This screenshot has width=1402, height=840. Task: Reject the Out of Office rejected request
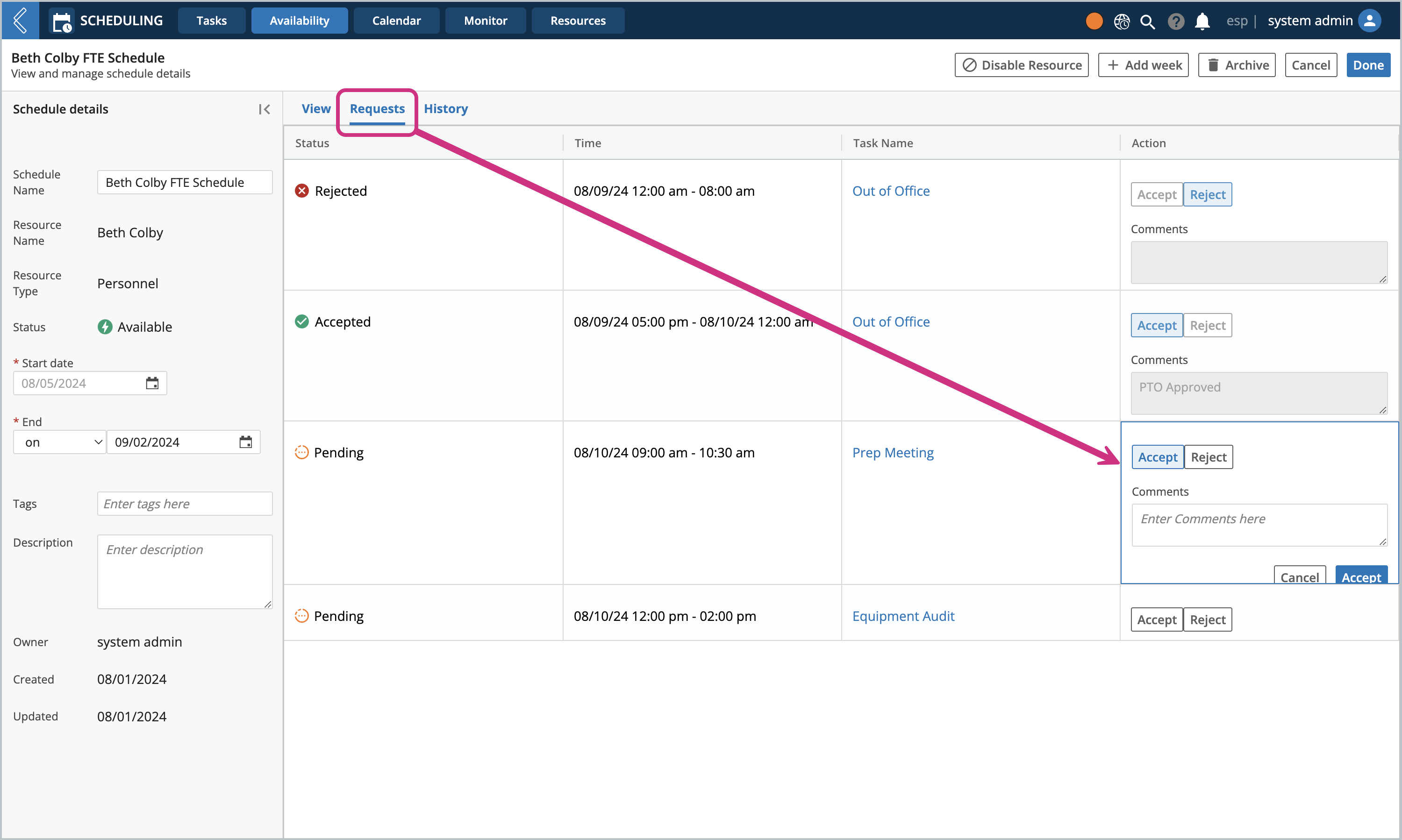coord(1207,194)
